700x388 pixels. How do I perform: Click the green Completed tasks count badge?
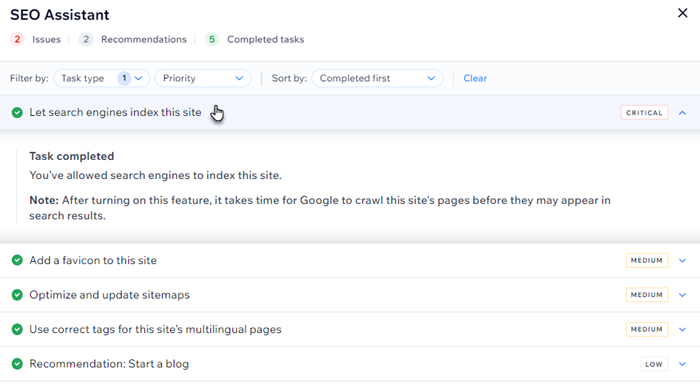[x=212, y=39]
